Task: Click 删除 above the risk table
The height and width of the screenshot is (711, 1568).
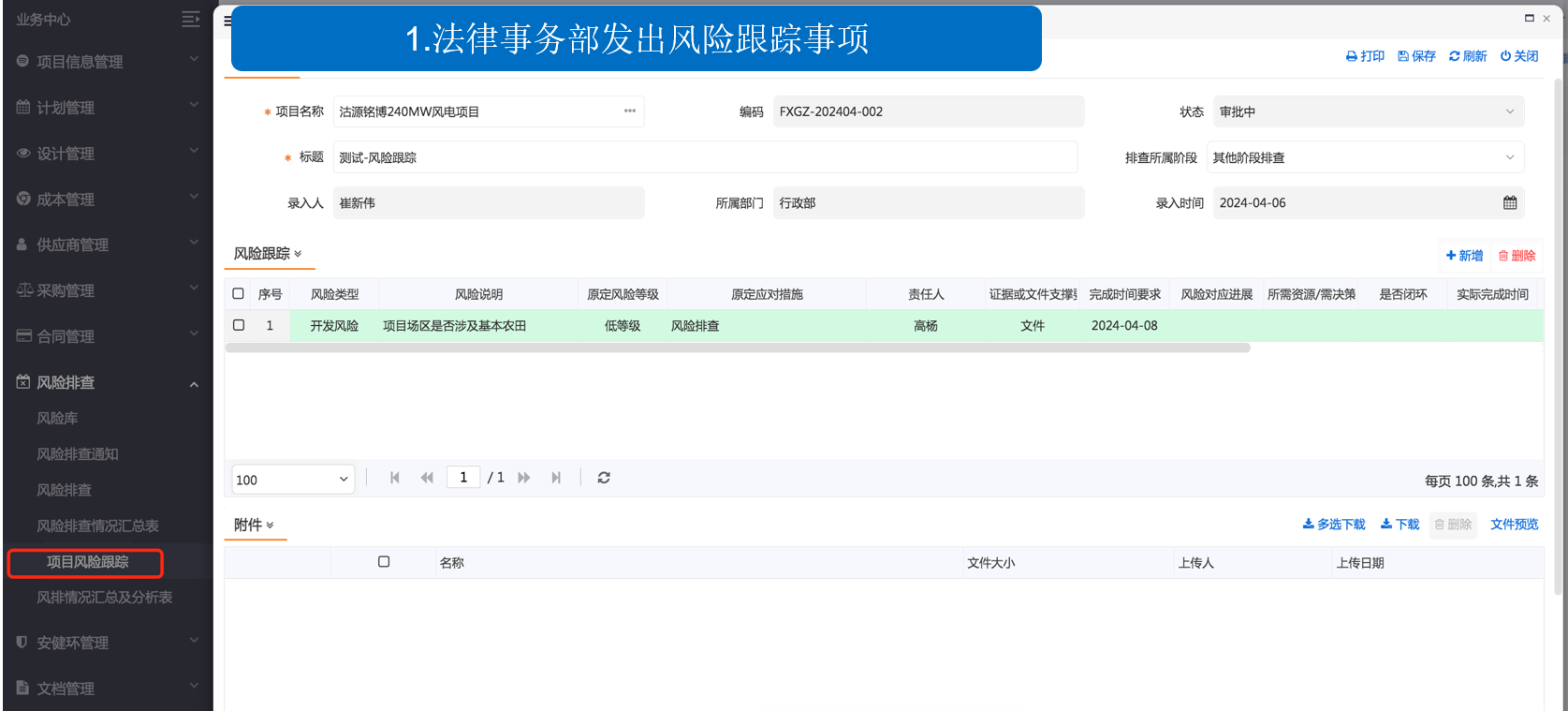Action: pyautogui.click(x=1517, y=256)
